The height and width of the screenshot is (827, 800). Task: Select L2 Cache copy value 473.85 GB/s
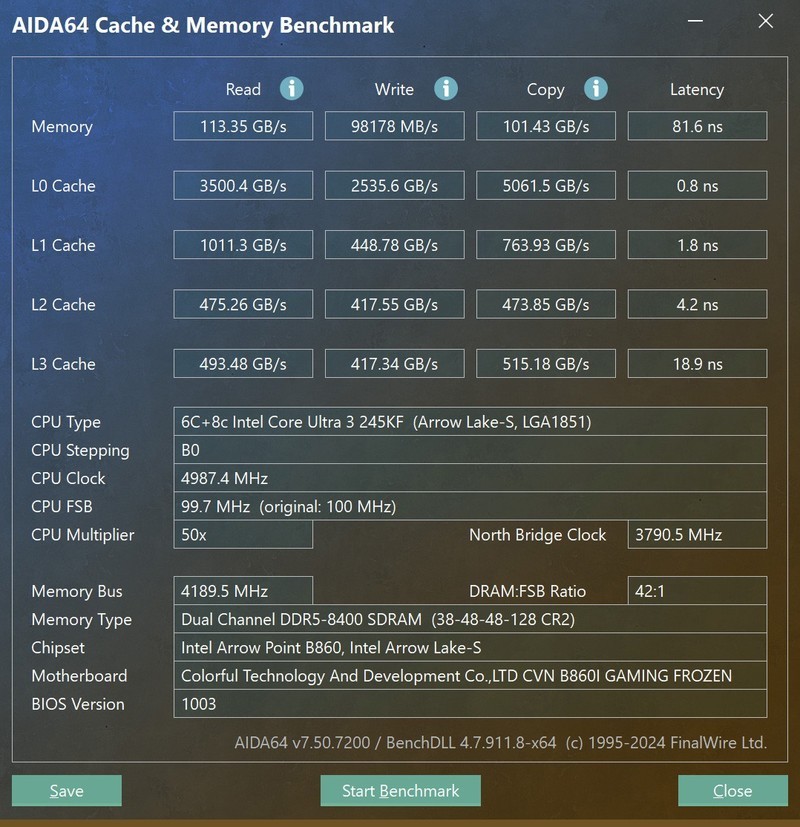pos(546,304)
